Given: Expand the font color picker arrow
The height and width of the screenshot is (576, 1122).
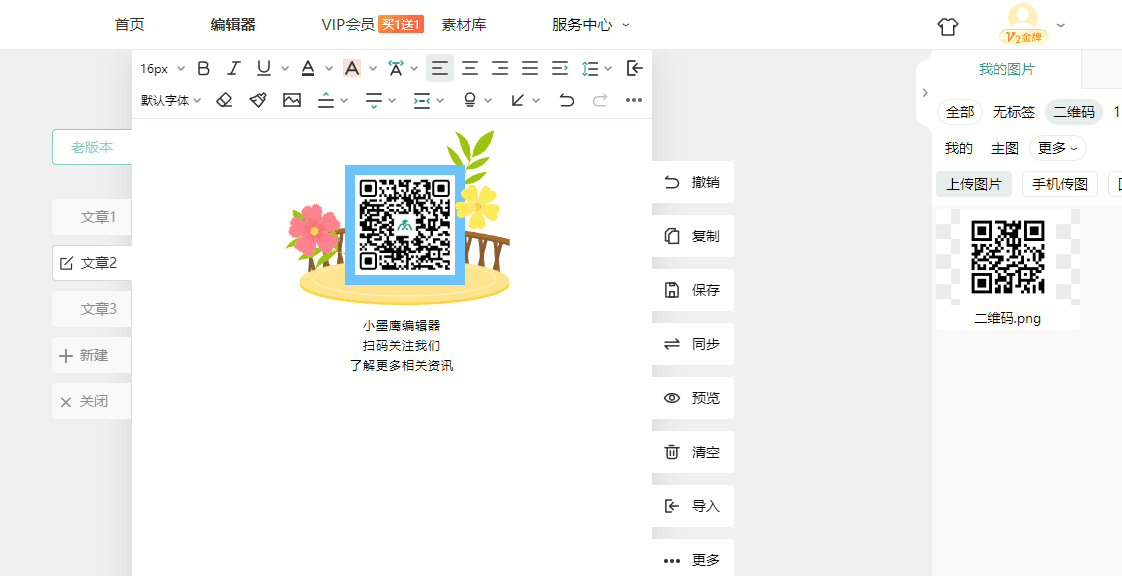Looking at the screenshot, I should pyautogui.click(x=329, y=69).
